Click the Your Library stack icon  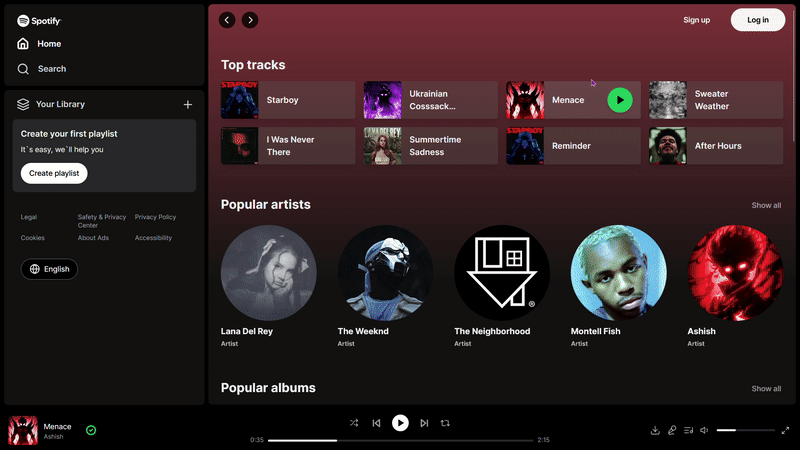click(23, 104)
